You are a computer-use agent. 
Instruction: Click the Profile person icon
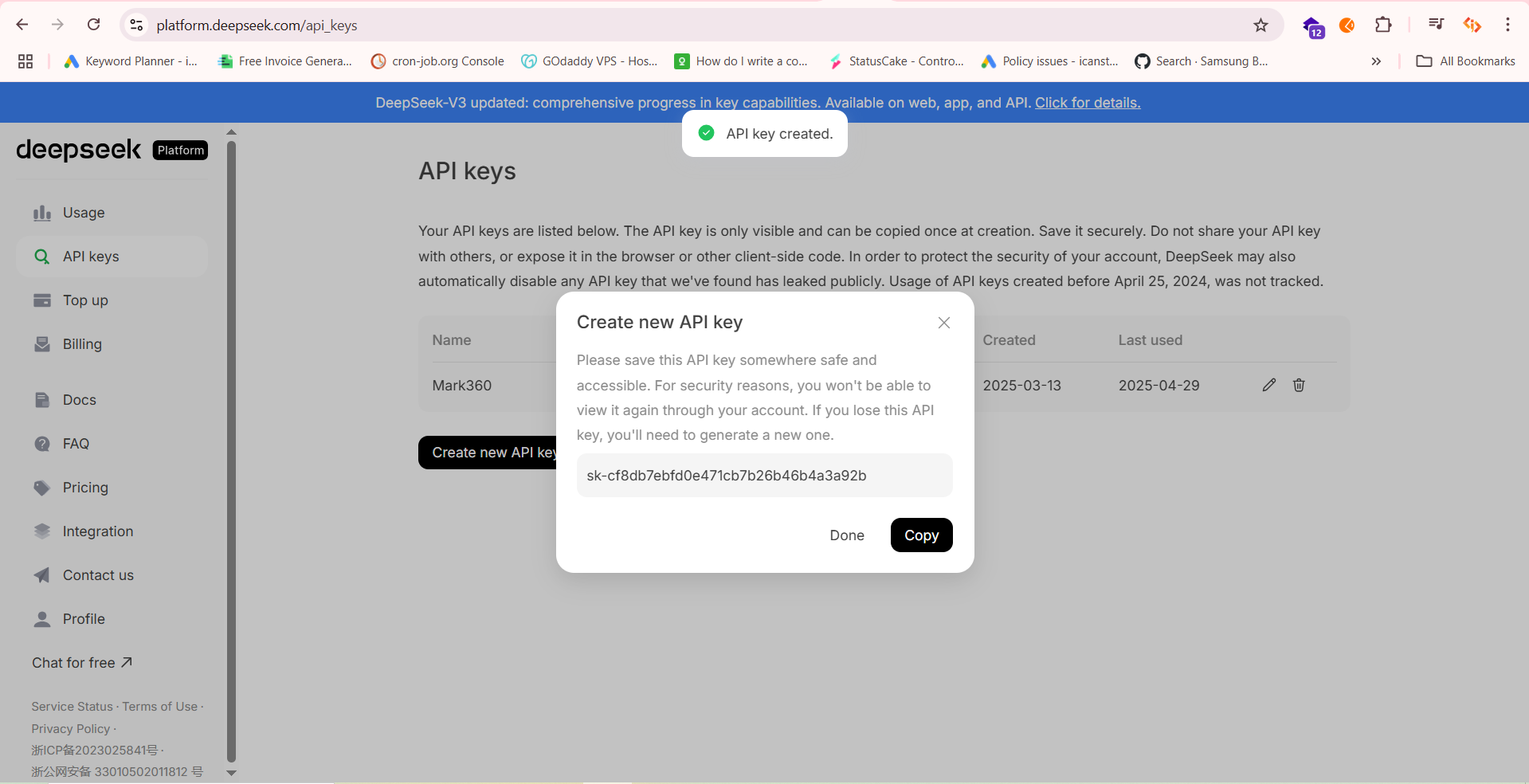pos(42,619)
